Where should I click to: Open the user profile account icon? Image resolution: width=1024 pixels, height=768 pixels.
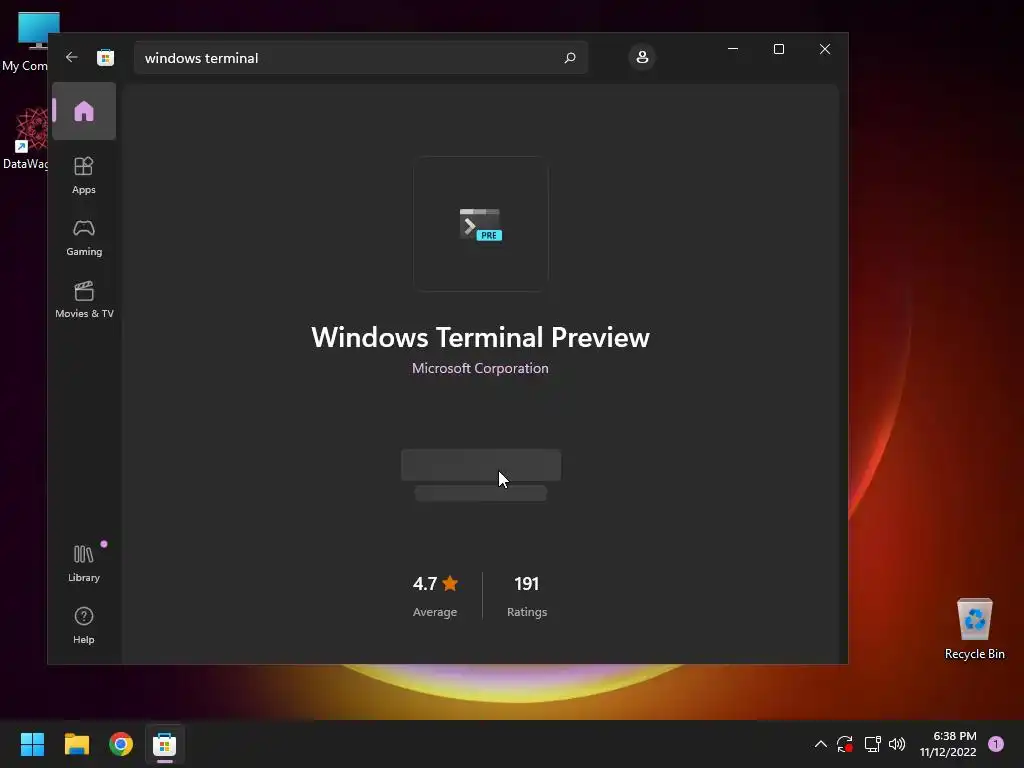click(x=642, y=57)
